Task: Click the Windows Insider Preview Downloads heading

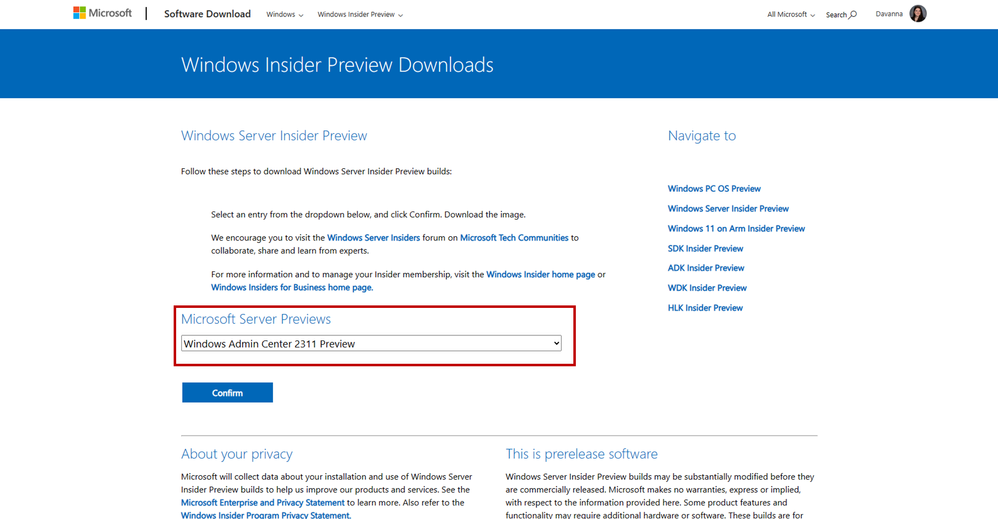Action: [337, 65]
